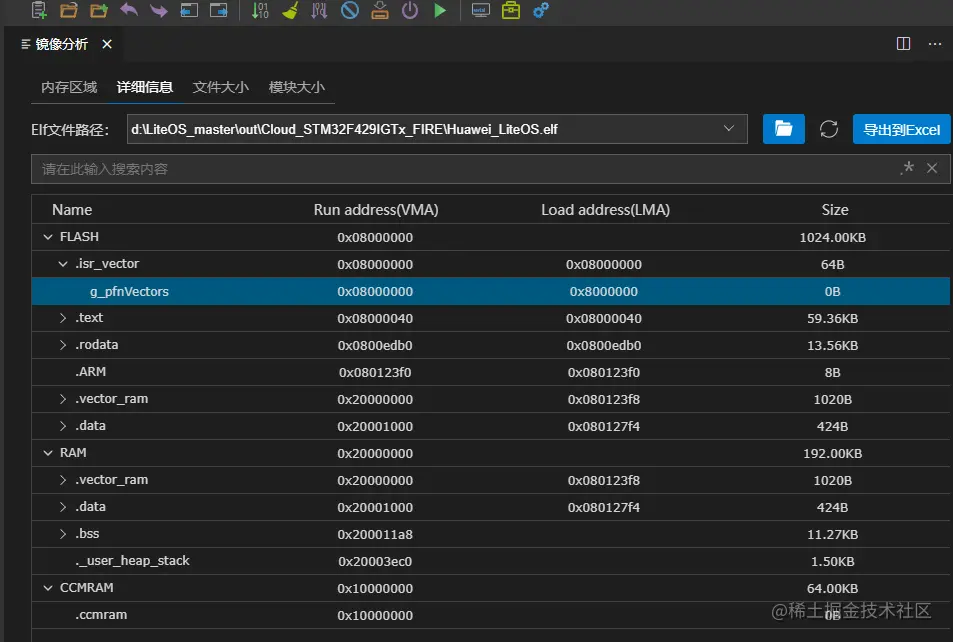
Task: Select the g_pfnVectors row
Action: 490,291
